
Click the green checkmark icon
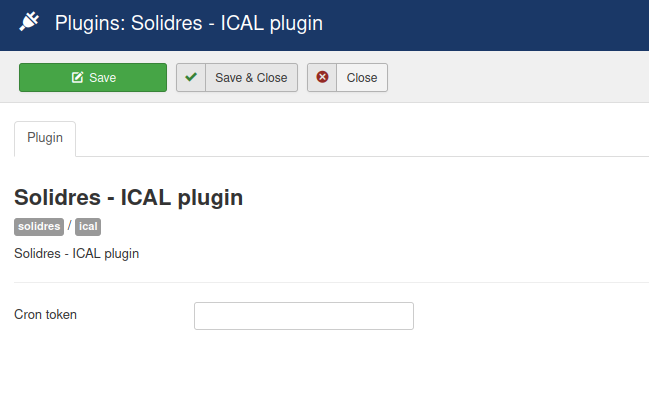pos(191,78)
